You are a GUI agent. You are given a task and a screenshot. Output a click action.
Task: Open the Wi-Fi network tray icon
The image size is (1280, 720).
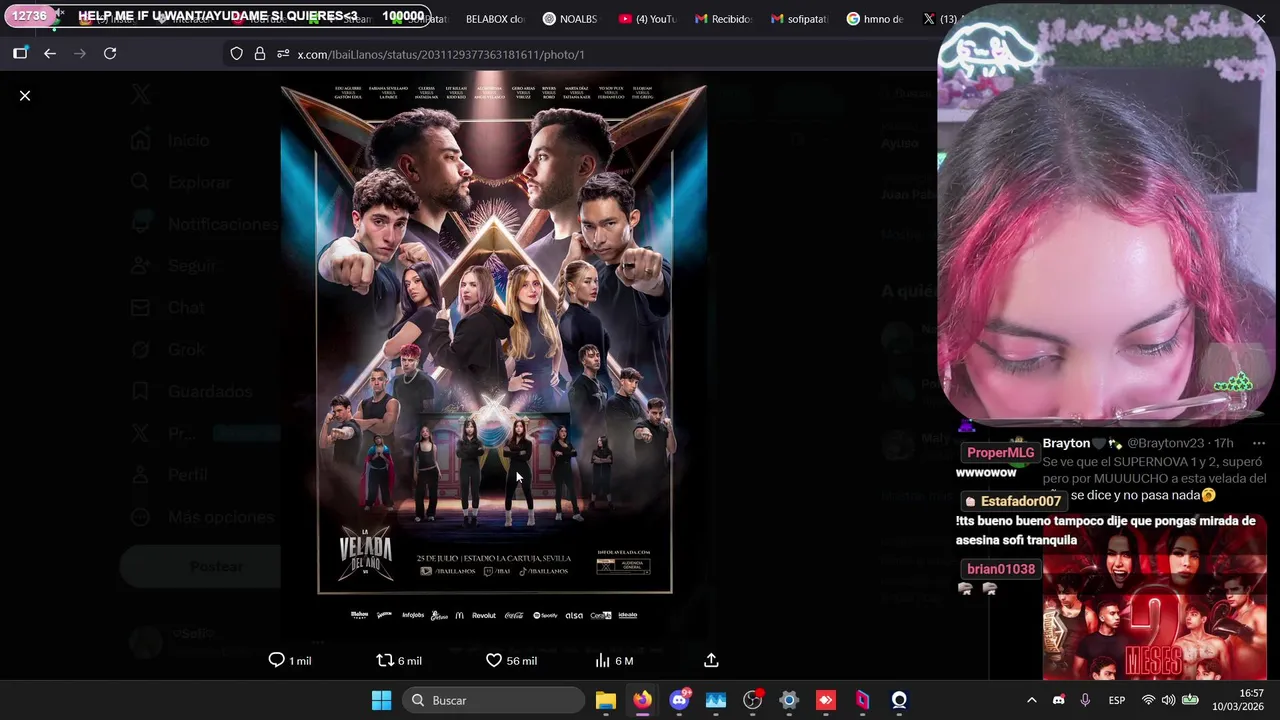click(1148, 700)
